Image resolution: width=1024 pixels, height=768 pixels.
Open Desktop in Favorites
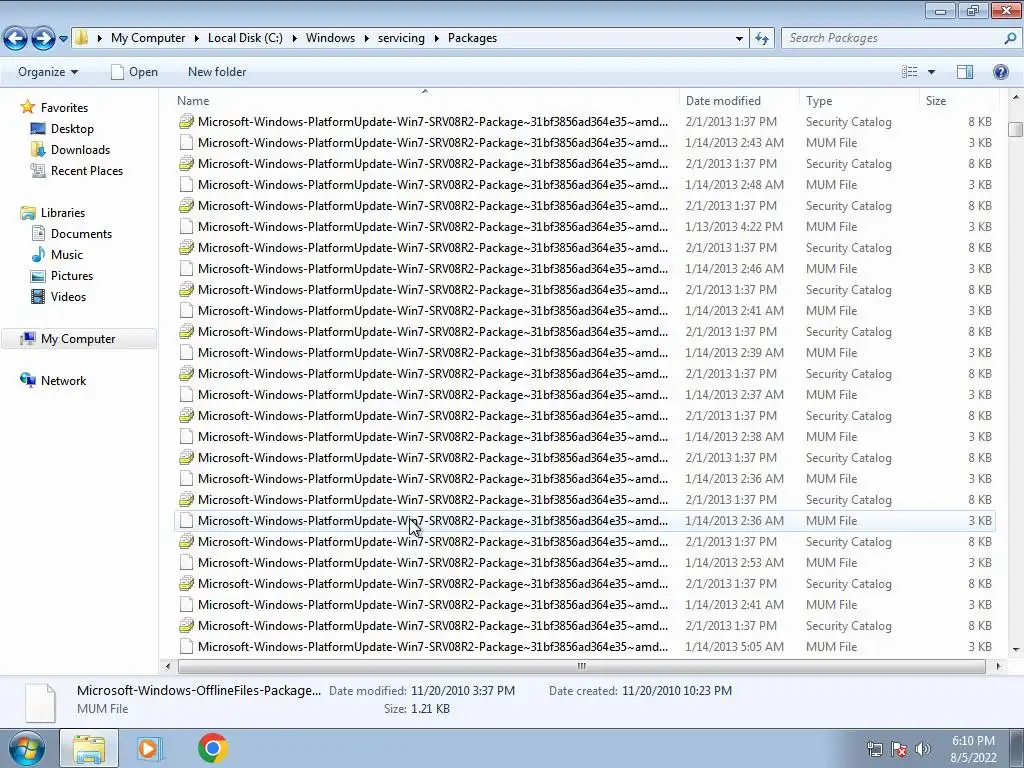click(x=72, y=129)
